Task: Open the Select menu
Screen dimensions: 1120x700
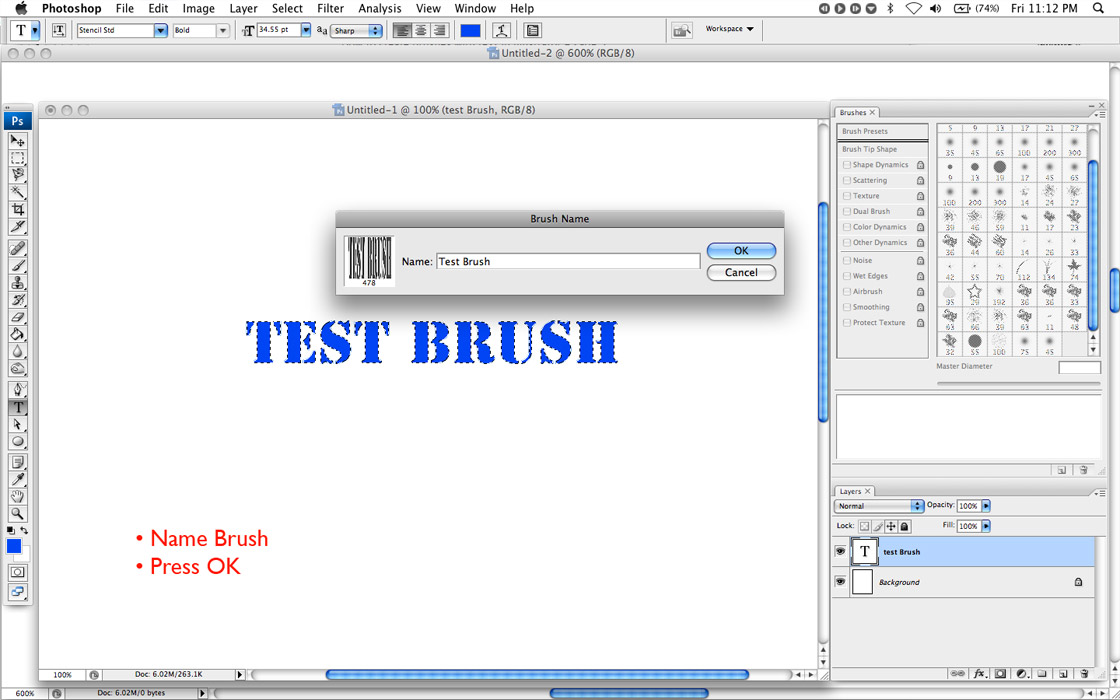Action: 287,9
